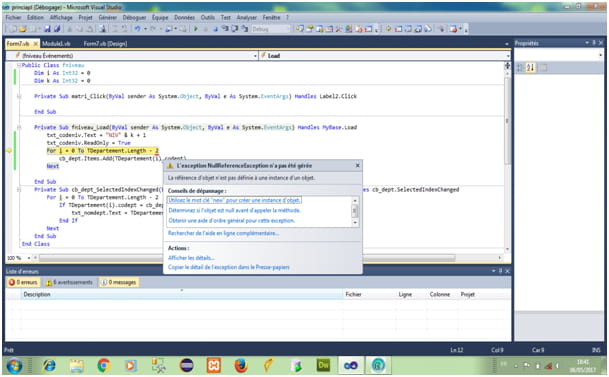Click the Toolbox crossed-tools toolbar icon
The image size is (609, 377).
339,29
